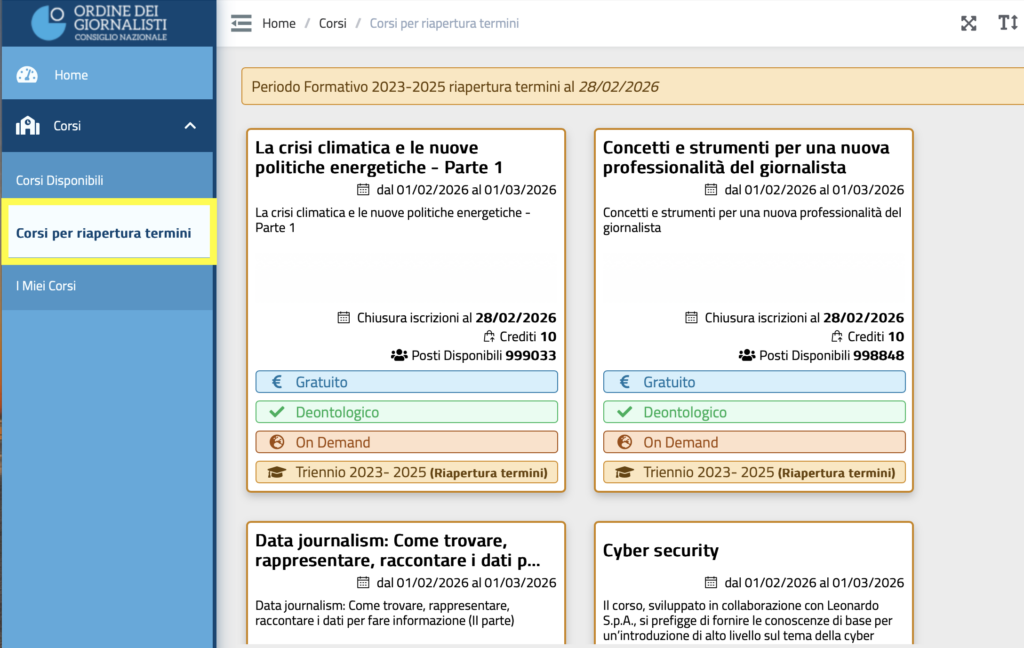Open the Cyber security course card

coord(660,551)
